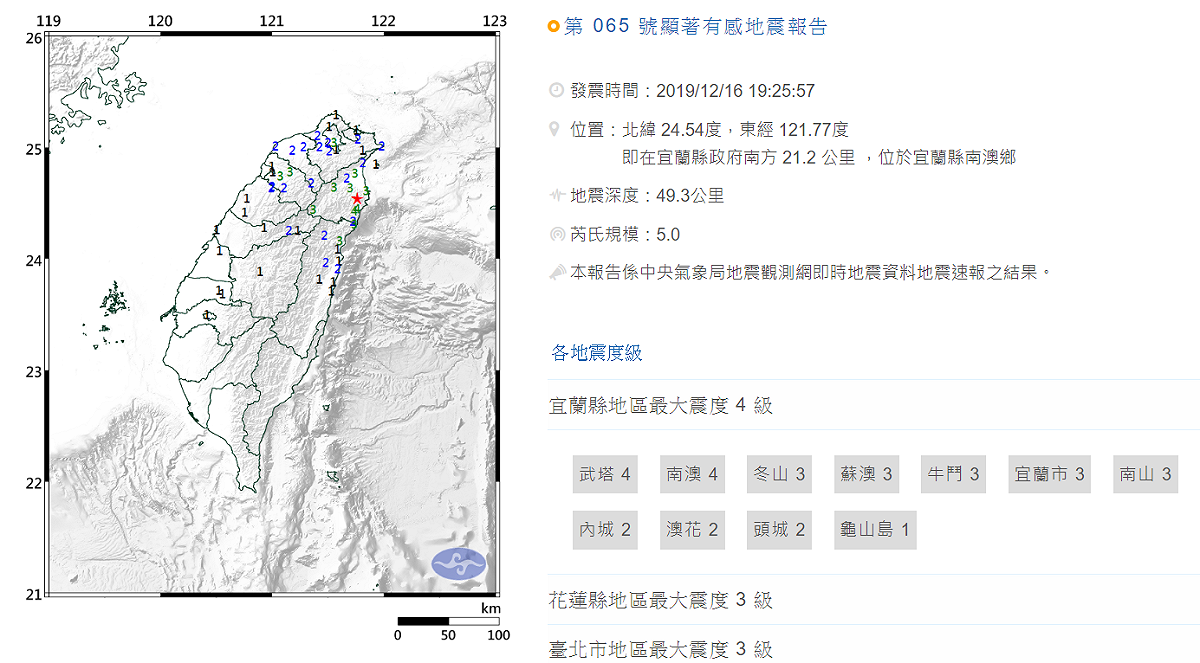Select the 南澳 4 station tag
The height and width of the screenshot is (663, 1200).
click(693, 474)
